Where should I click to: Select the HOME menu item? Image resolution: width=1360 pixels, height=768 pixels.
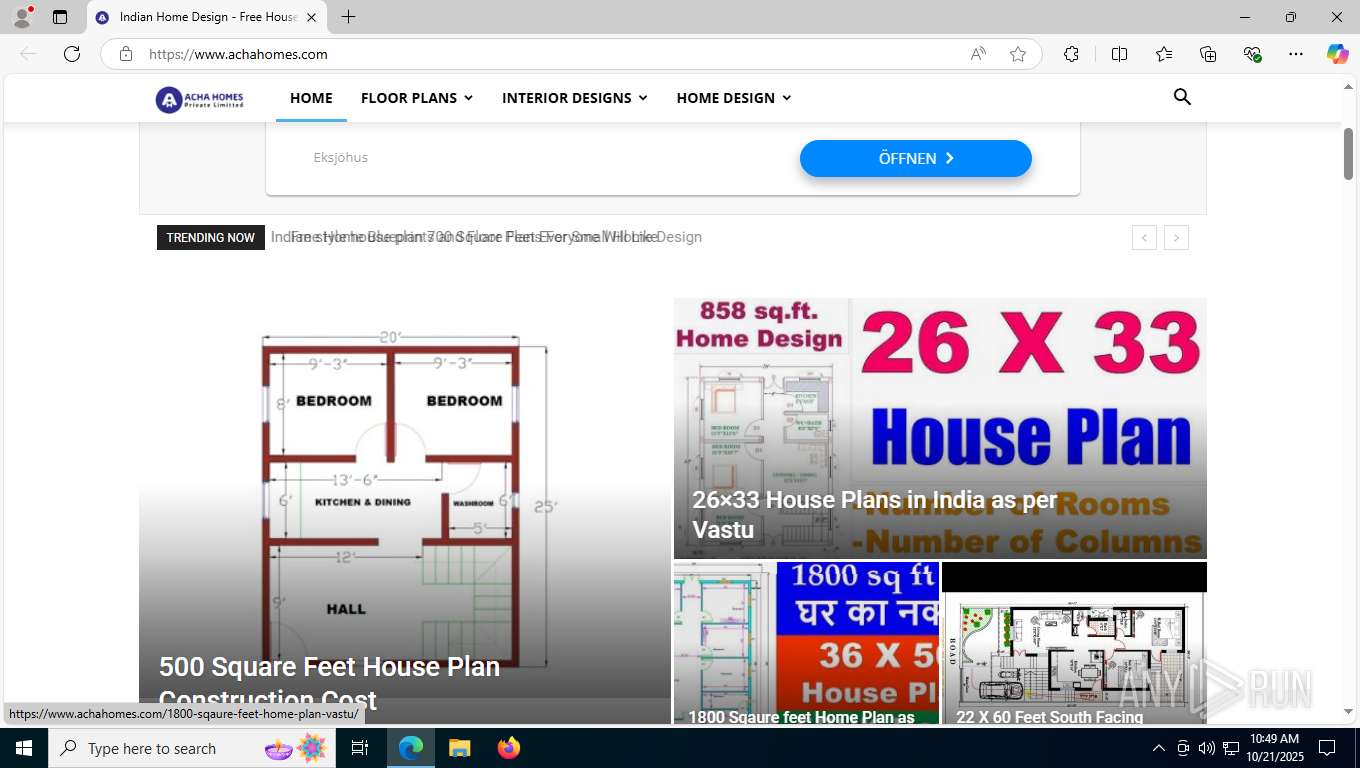click(x=311, y=98)
